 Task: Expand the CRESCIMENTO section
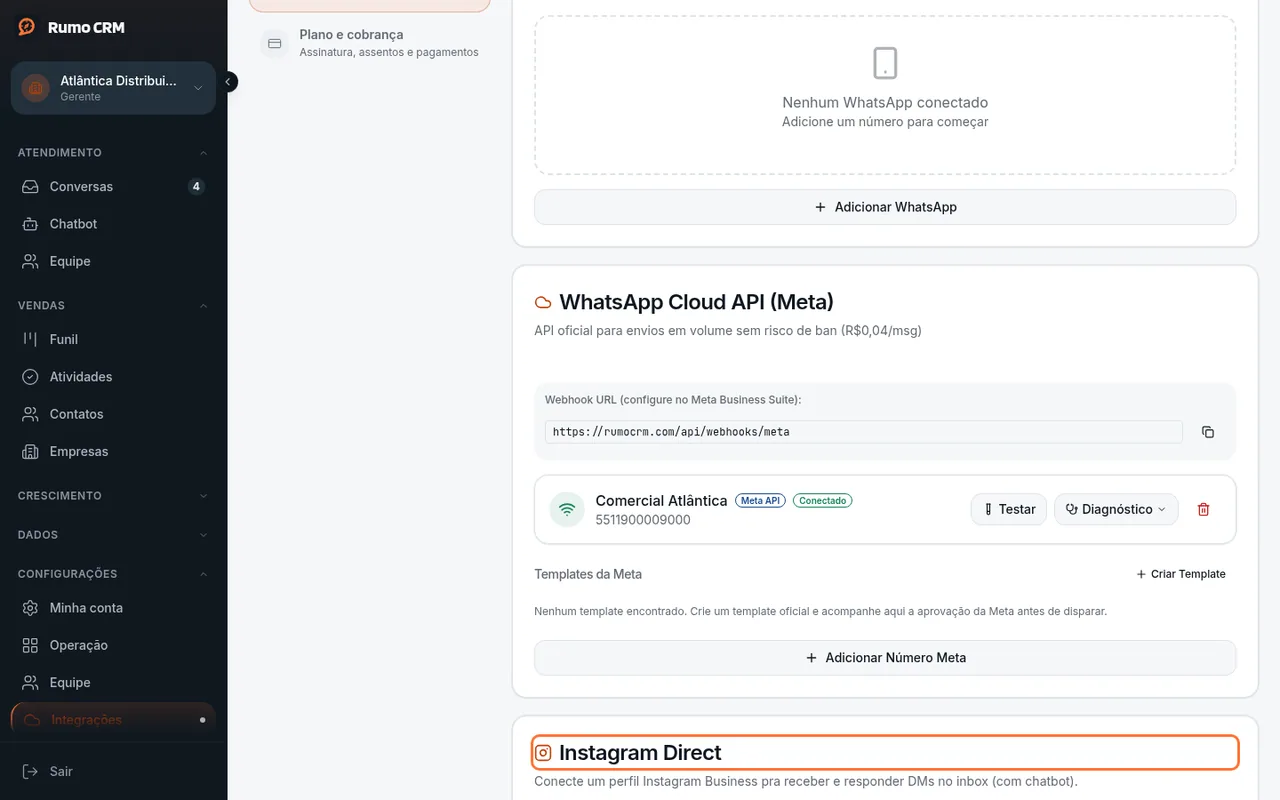click(113, 496)
